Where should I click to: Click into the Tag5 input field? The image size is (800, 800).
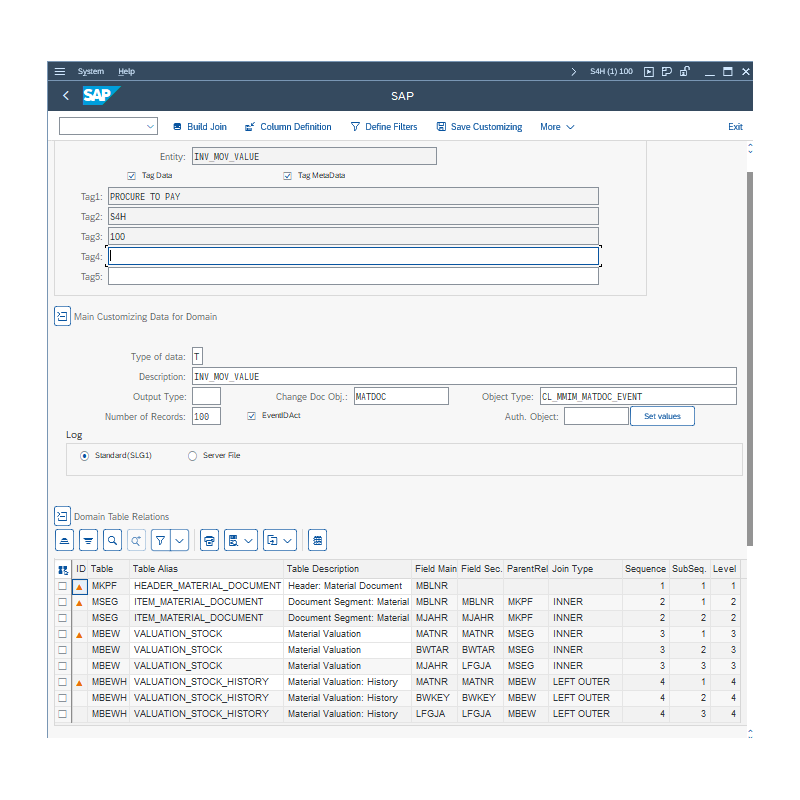pos(353,276)
